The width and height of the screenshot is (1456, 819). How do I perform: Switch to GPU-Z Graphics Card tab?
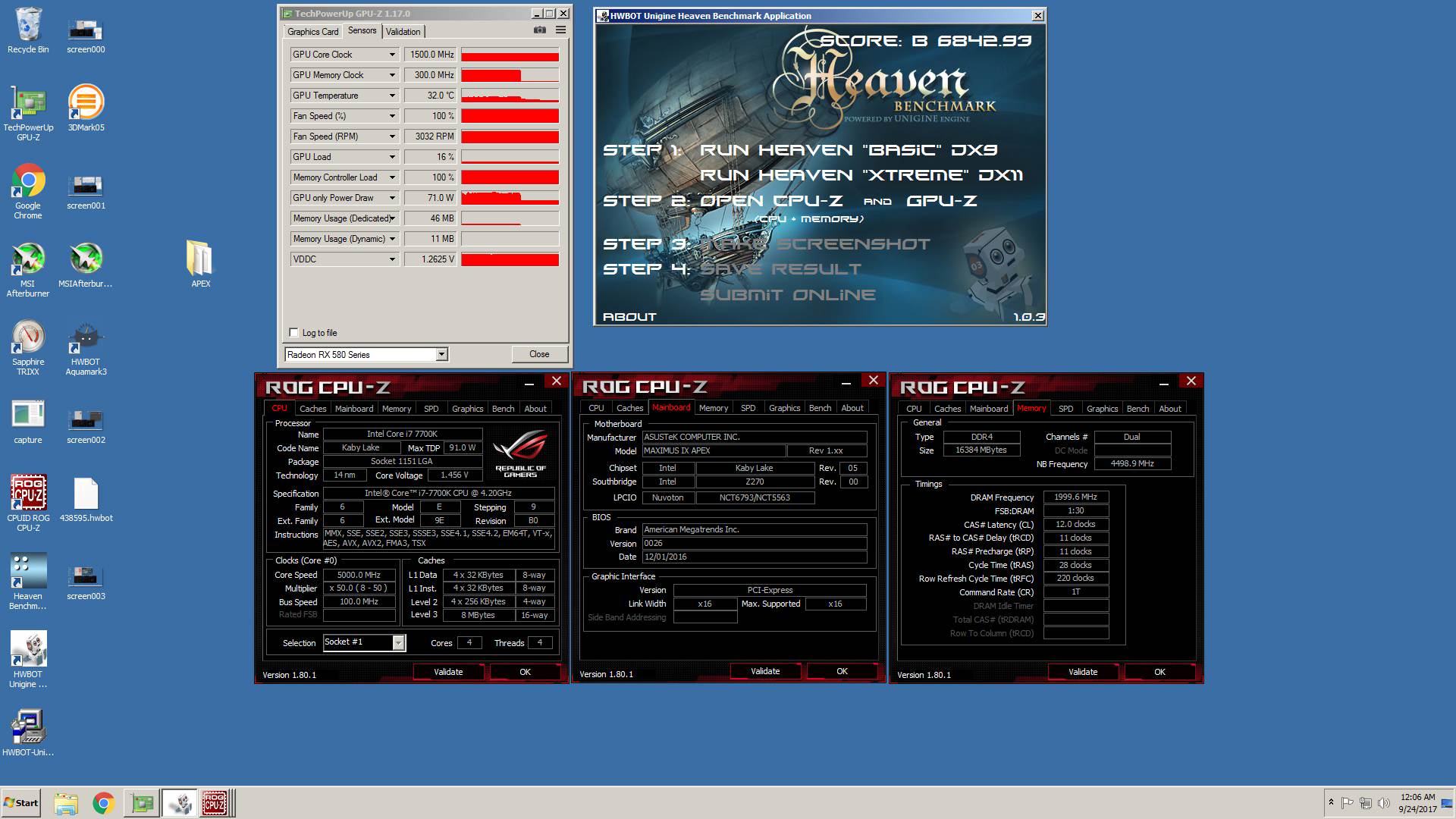pyautogui.click(x=312, y=31)
